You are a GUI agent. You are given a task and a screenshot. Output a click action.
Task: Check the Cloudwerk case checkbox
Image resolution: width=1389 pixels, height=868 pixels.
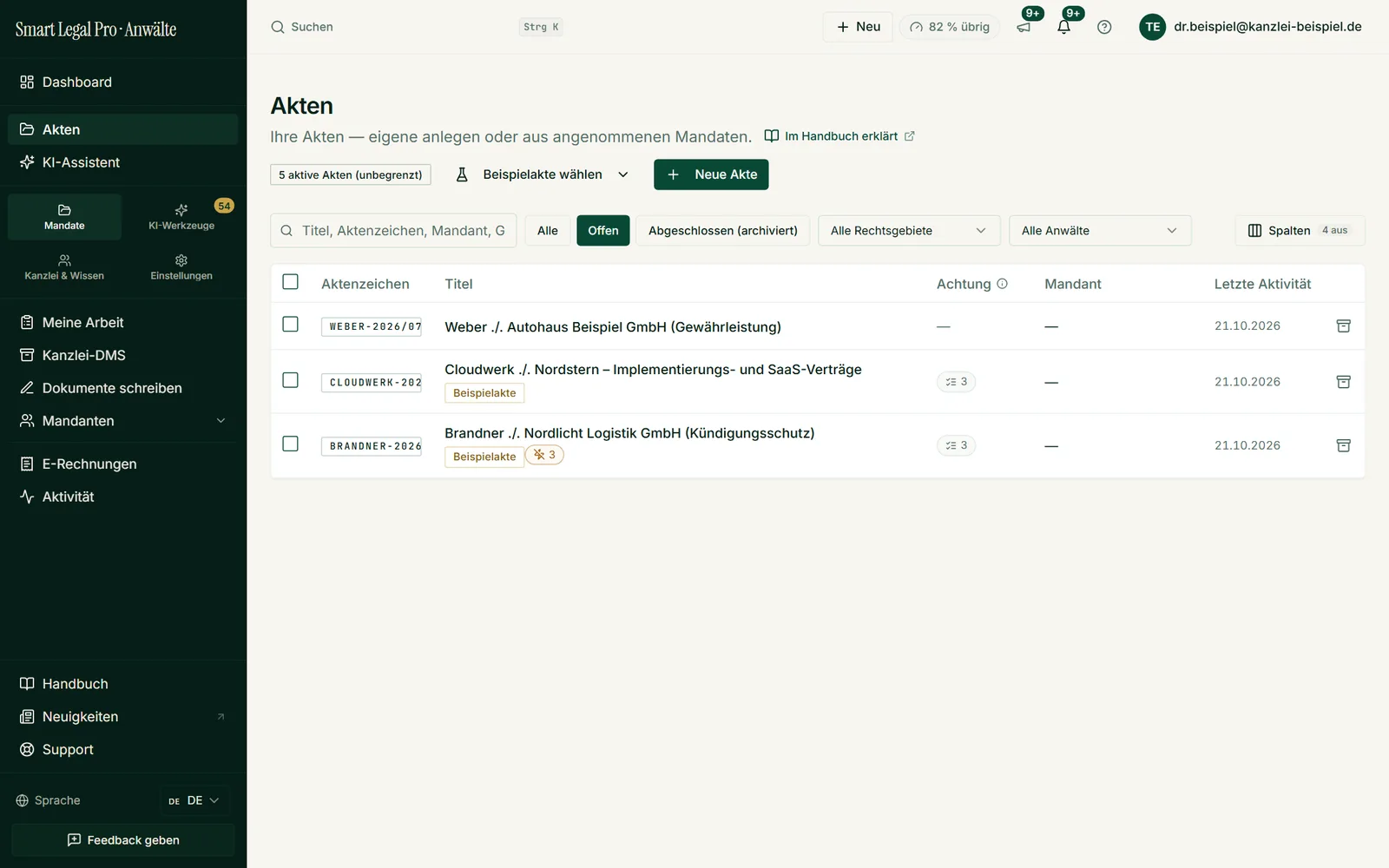(291, 380)
